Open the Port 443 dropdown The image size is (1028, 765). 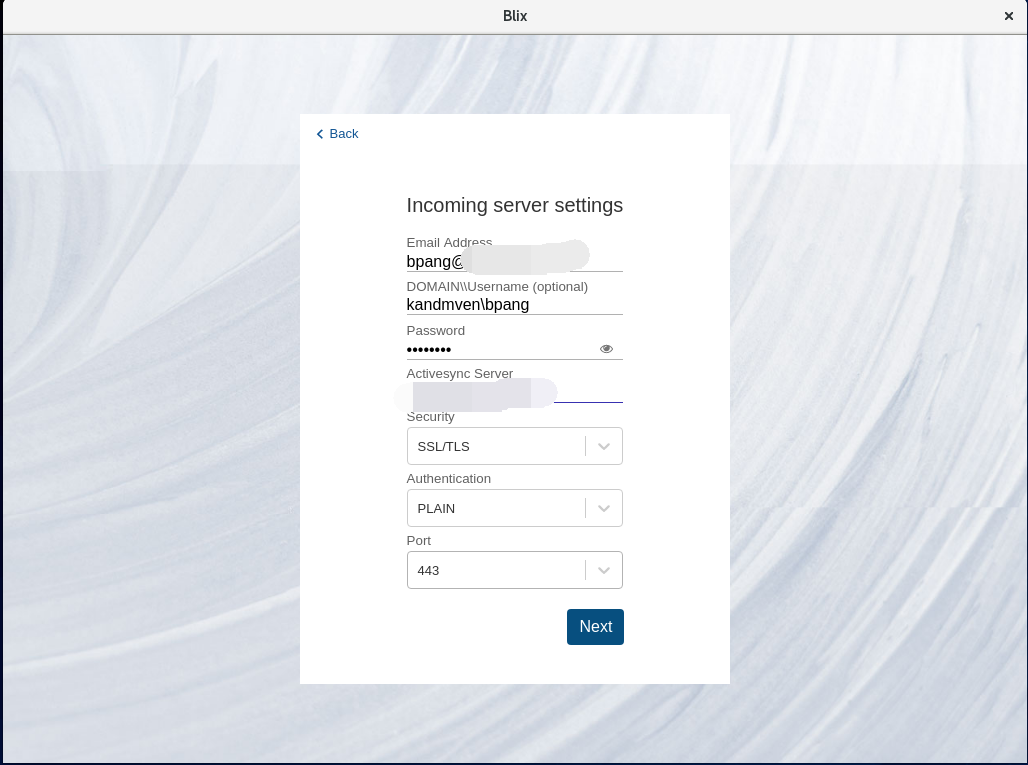515,570
